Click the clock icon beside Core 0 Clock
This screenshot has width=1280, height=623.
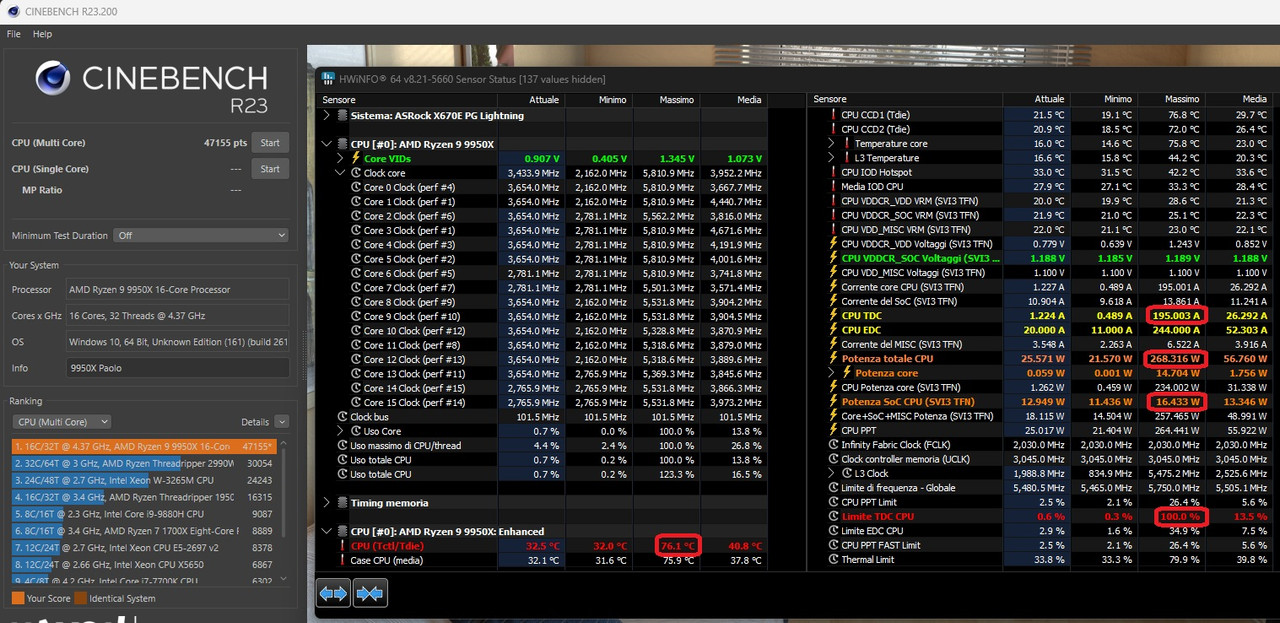click(355, 187)
